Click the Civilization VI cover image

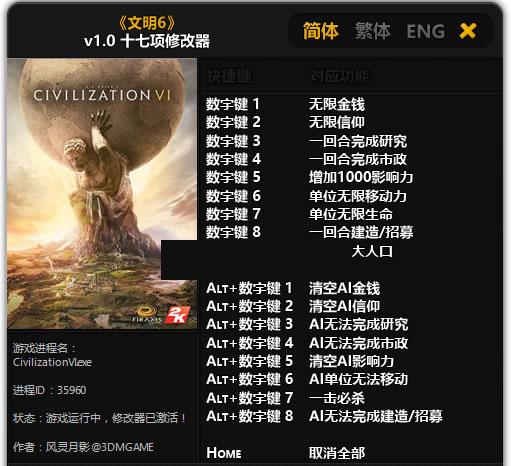102,193
